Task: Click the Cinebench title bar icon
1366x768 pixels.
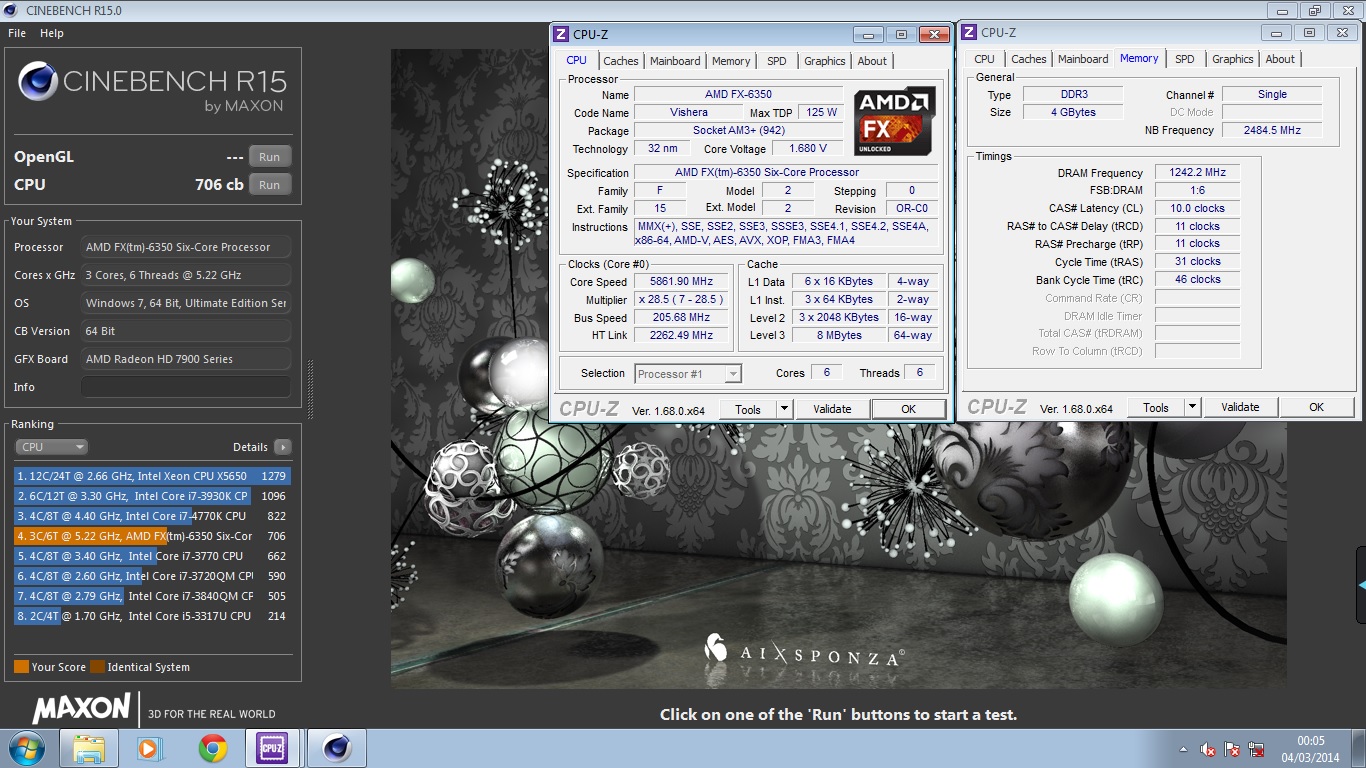Action: point(11,10)
